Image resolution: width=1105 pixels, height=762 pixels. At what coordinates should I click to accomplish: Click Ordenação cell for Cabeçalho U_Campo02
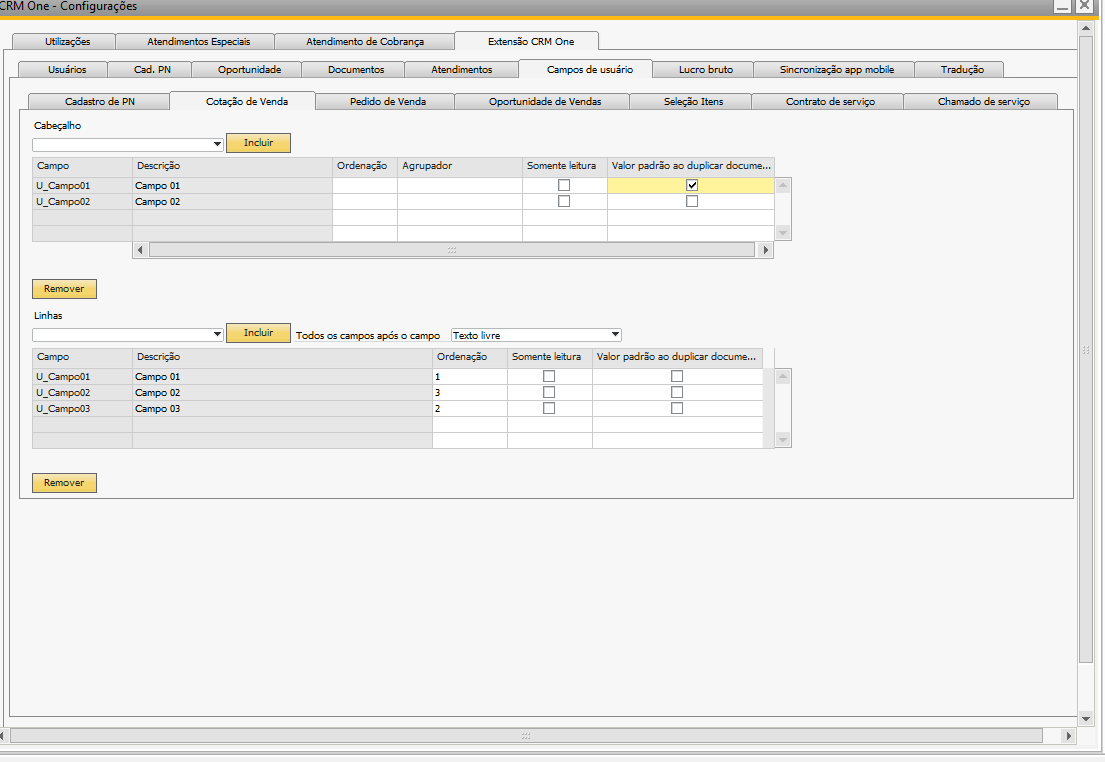coord(364,202)
